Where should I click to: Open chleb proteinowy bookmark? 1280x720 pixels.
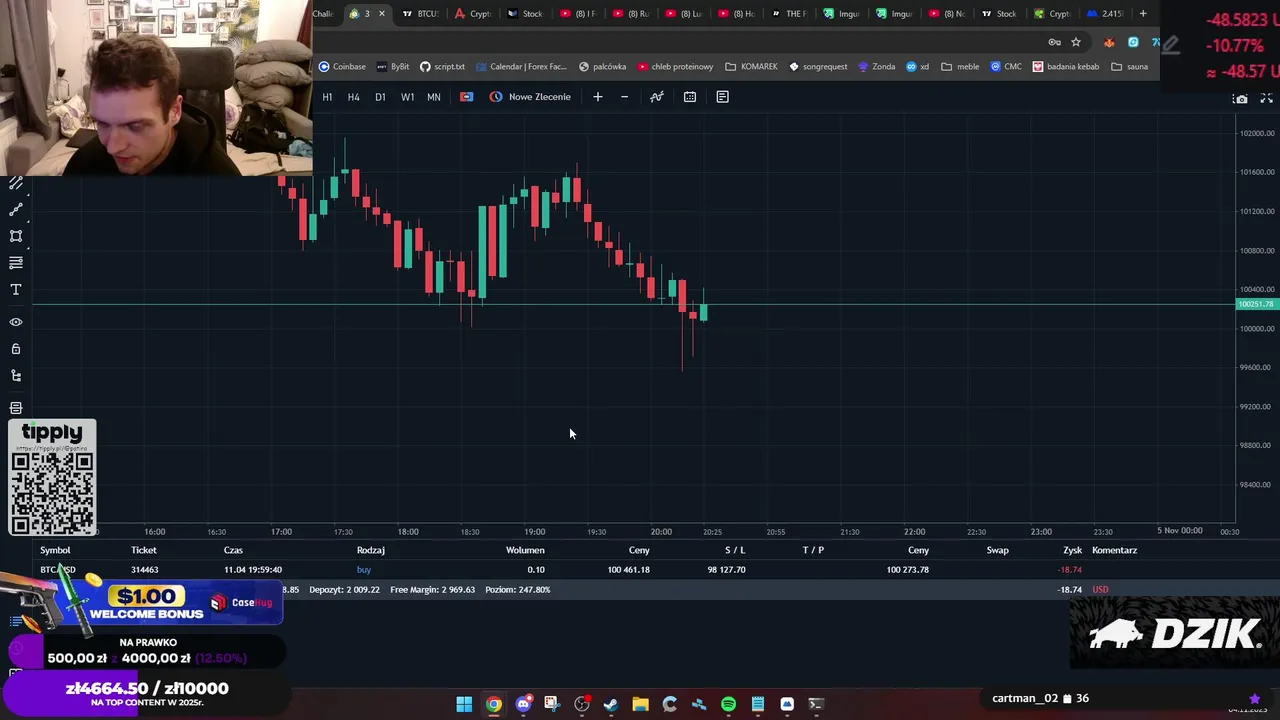coord(675,67)
